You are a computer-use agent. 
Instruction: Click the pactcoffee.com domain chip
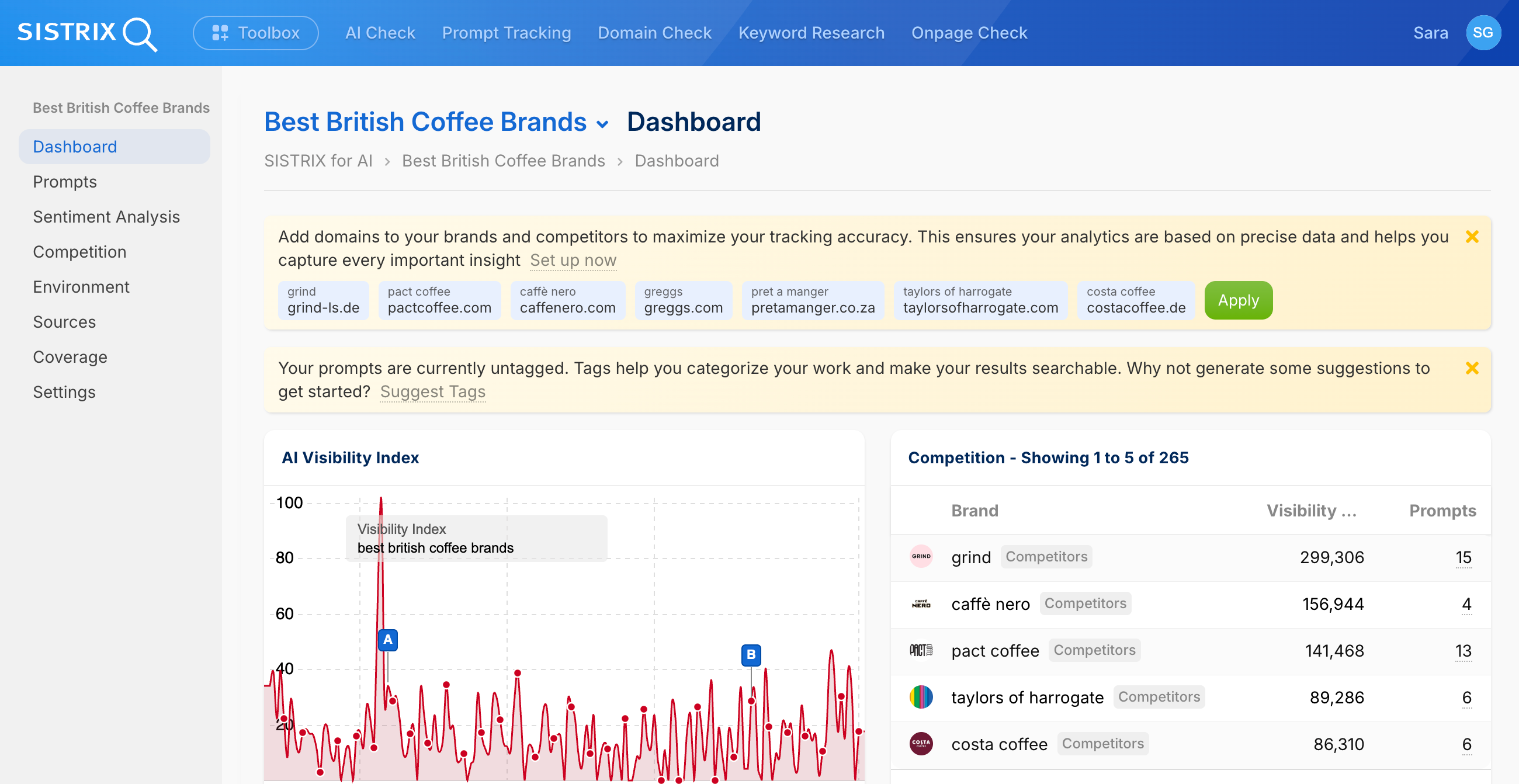pos(439,301)
